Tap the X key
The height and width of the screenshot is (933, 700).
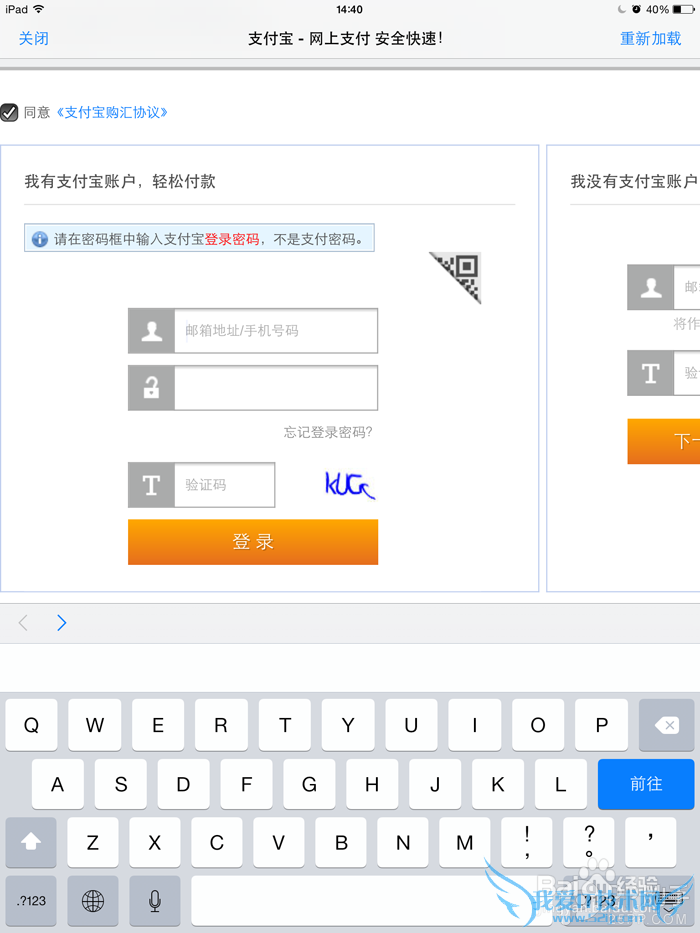(x=155, y=842)
